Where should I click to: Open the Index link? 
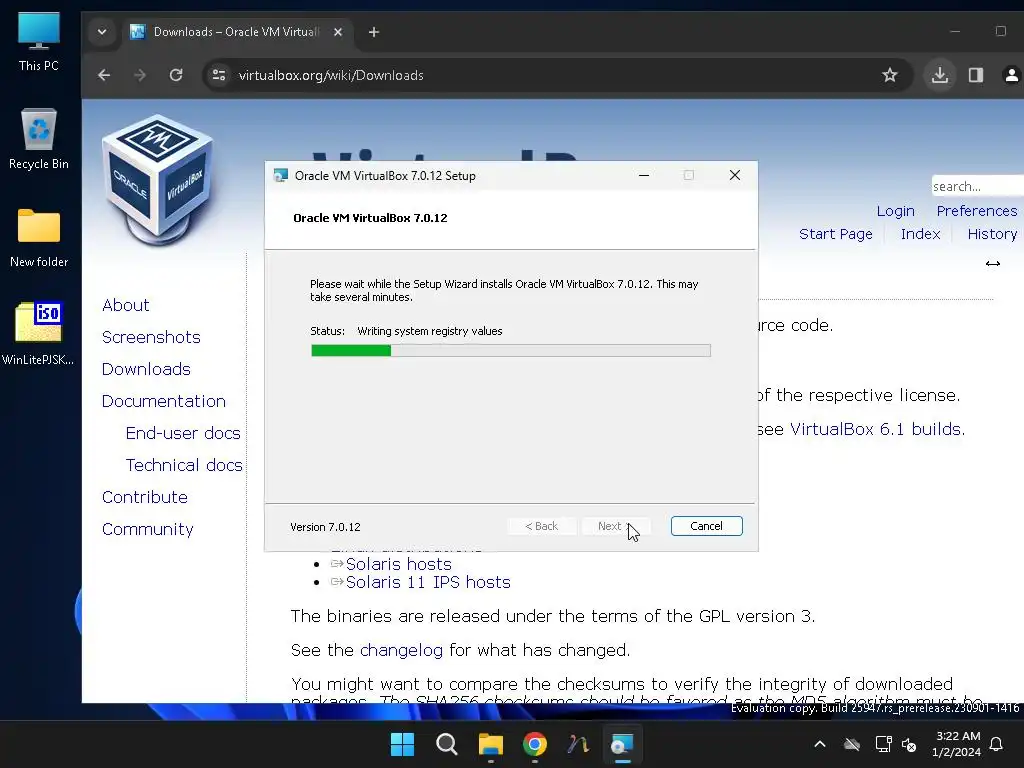(920, 234)
